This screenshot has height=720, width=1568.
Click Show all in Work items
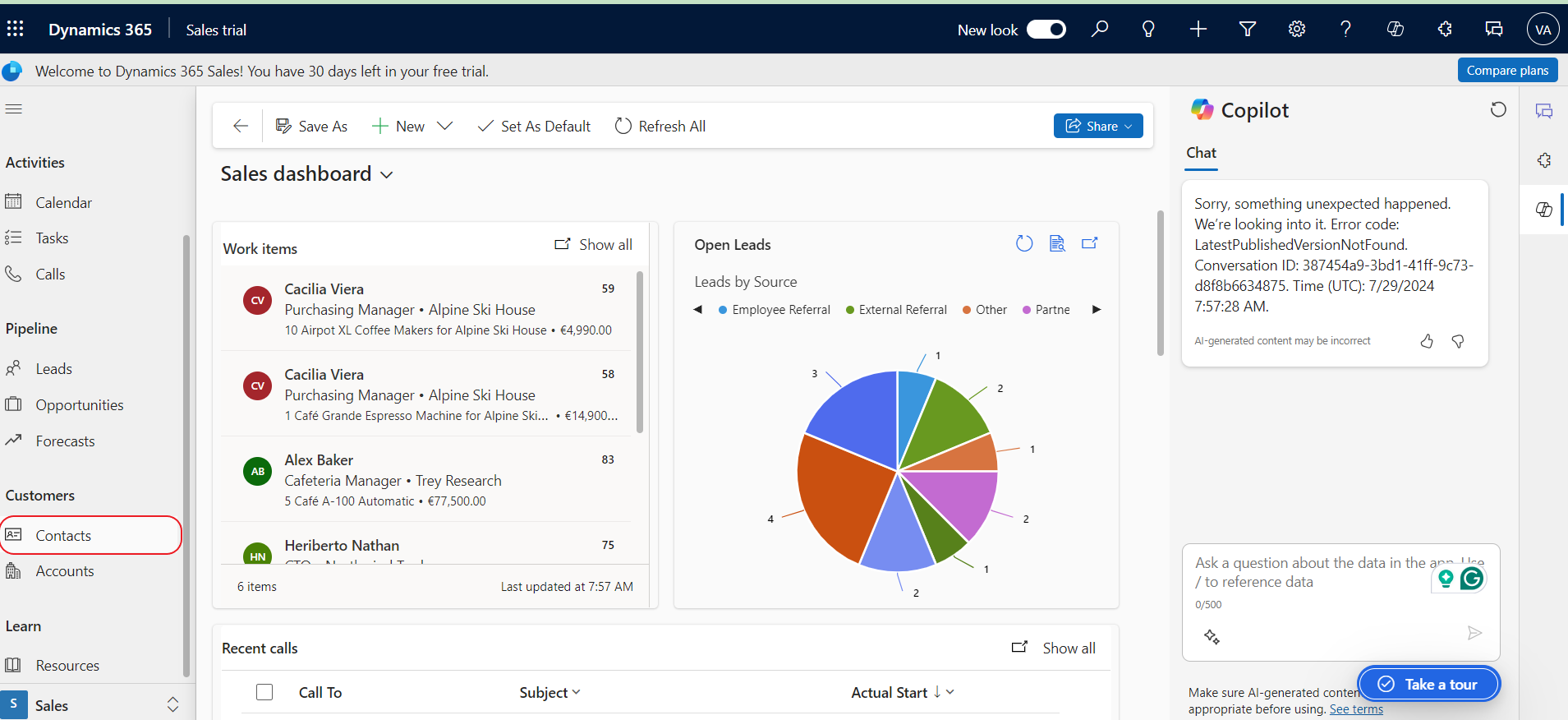(594, 245)
